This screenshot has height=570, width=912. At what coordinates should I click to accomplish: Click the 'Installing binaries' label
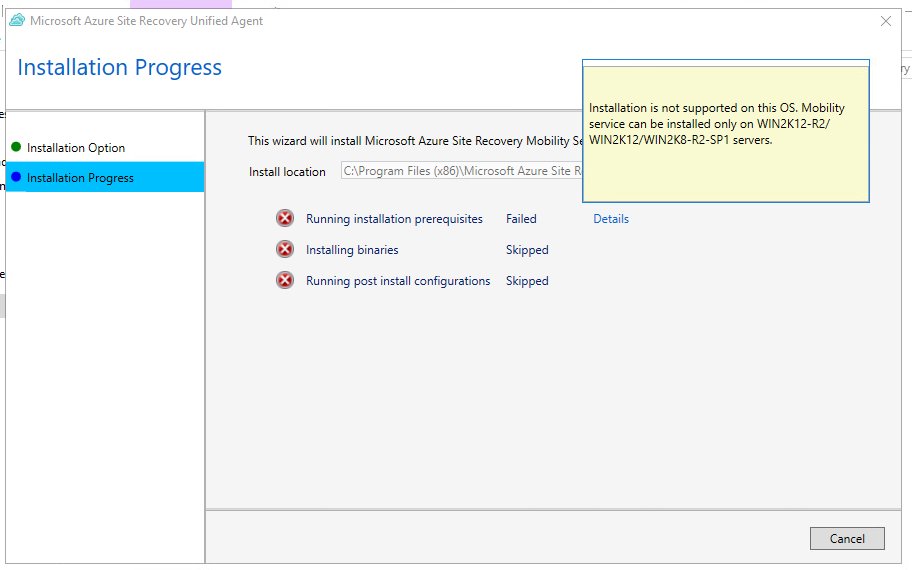tap(352, 250)
